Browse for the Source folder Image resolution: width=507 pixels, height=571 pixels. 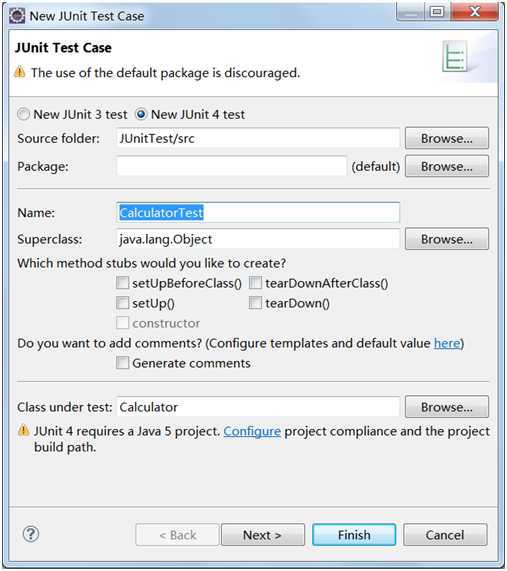pyautogui.click(x=447, y=138)
